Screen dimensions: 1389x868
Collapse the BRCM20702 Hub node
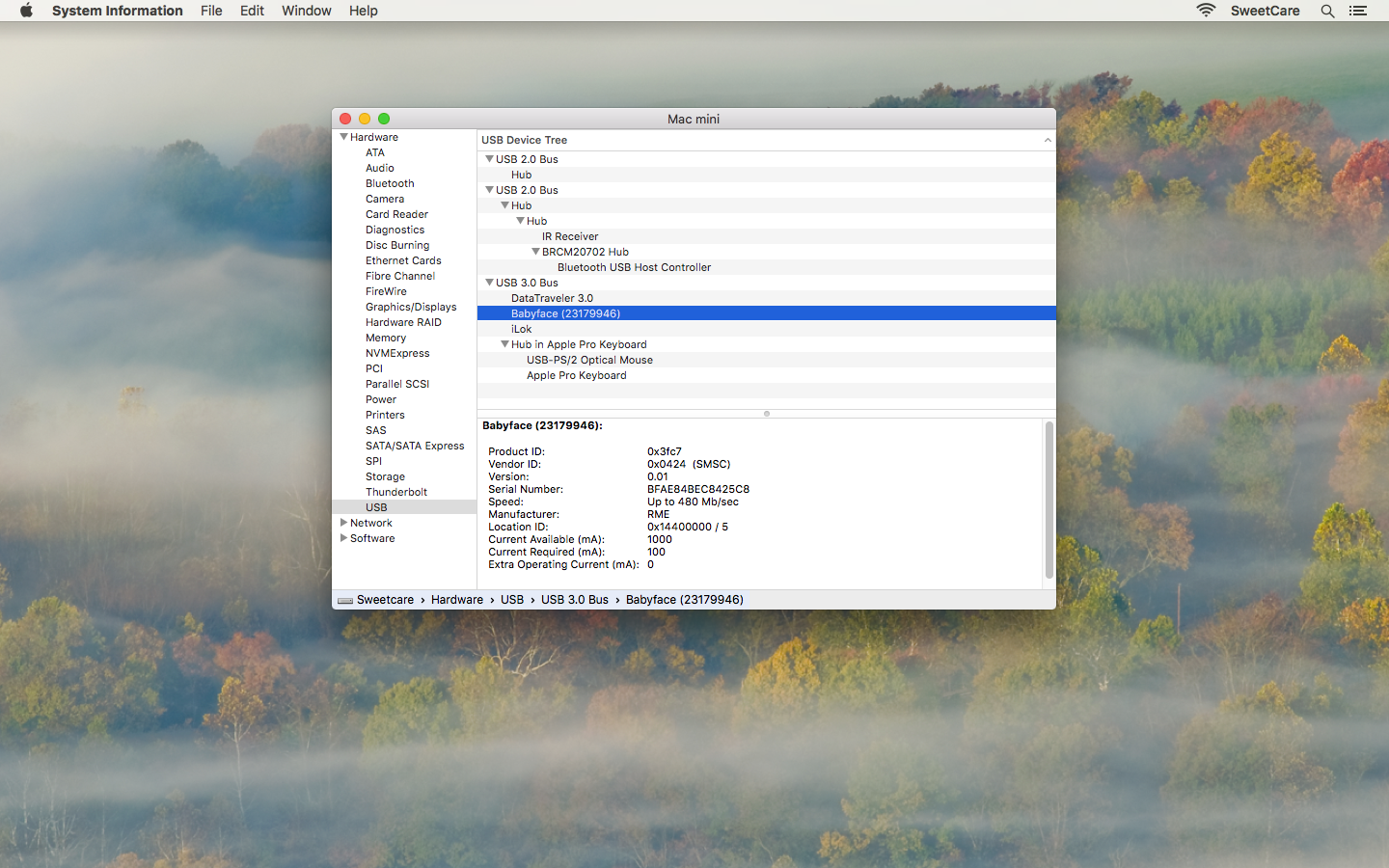(535, 252)
